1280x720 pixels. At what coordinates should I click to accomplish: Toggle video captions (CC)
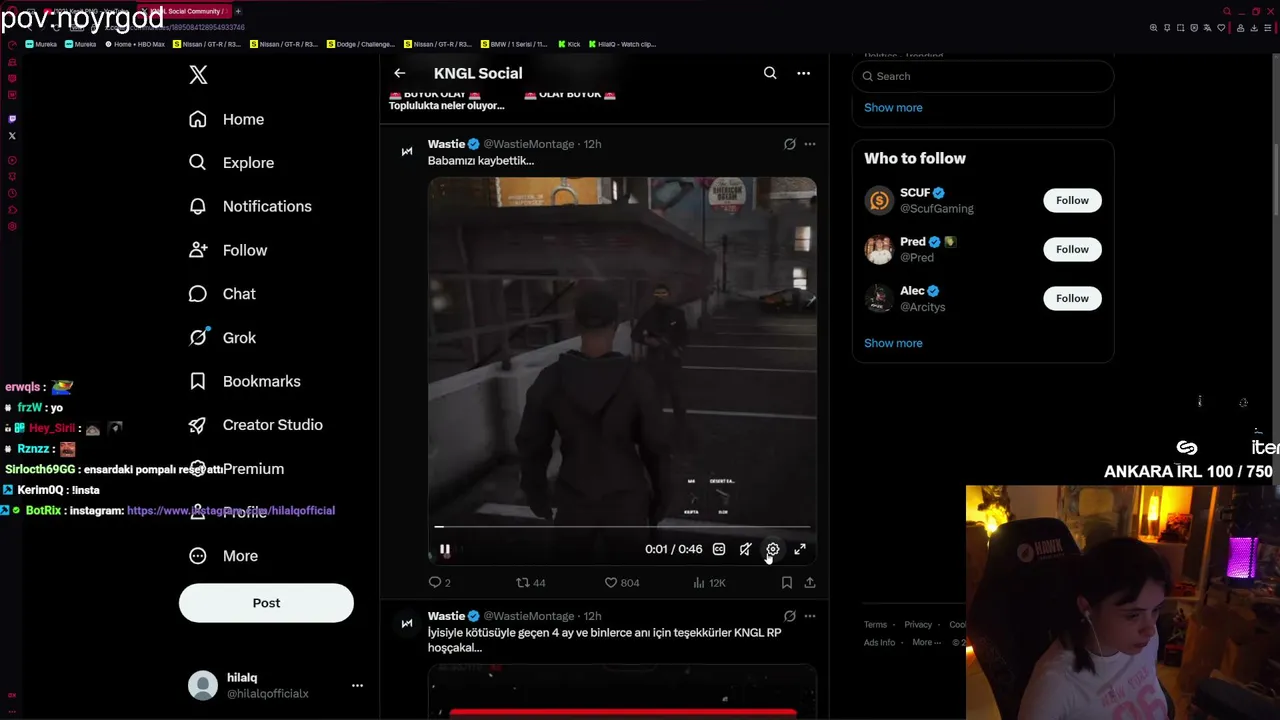(x=719, y=549)
